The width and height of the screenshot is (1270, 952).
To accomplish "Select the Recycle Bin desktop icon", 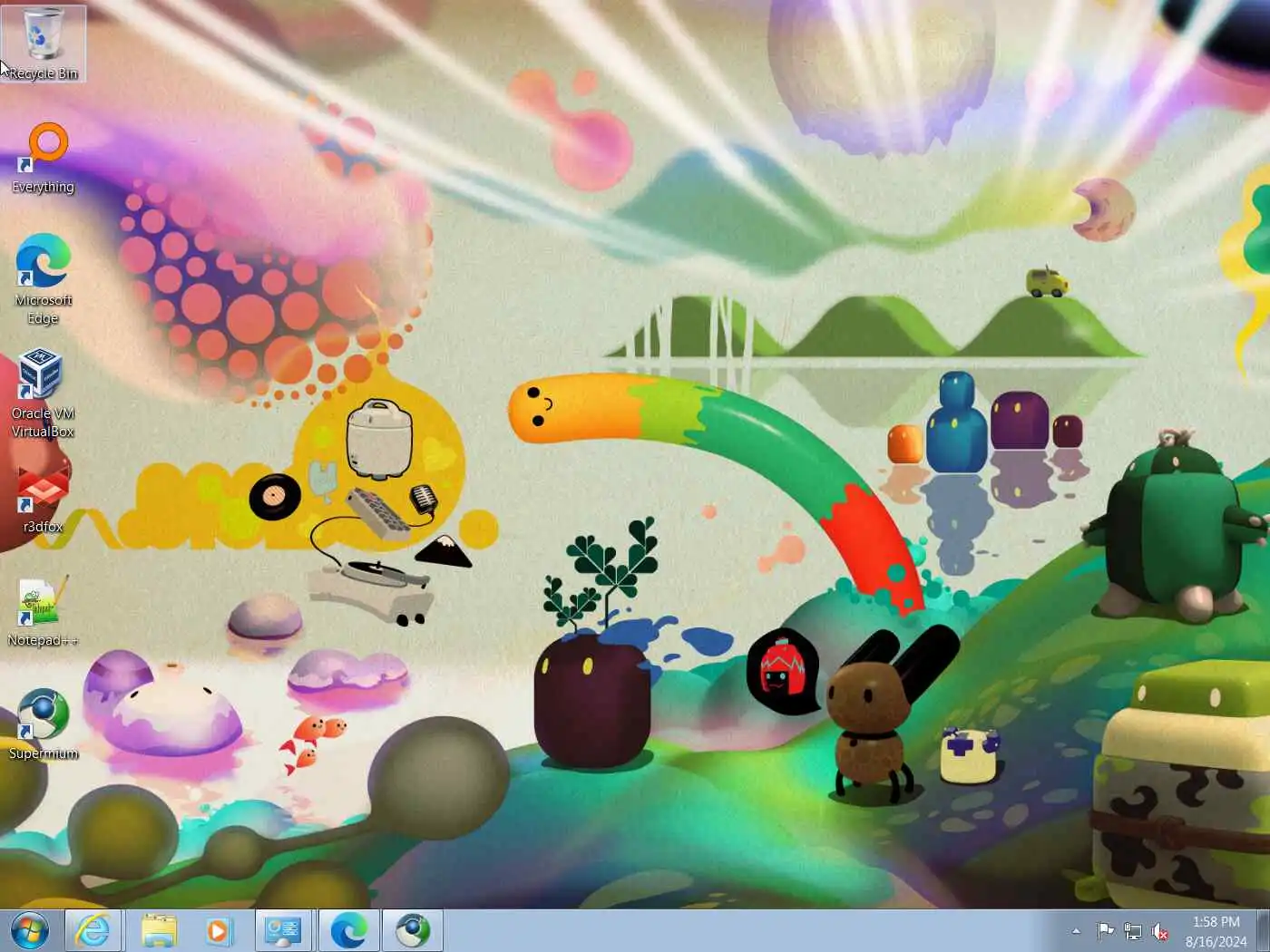I will click(x=43, y=43).
